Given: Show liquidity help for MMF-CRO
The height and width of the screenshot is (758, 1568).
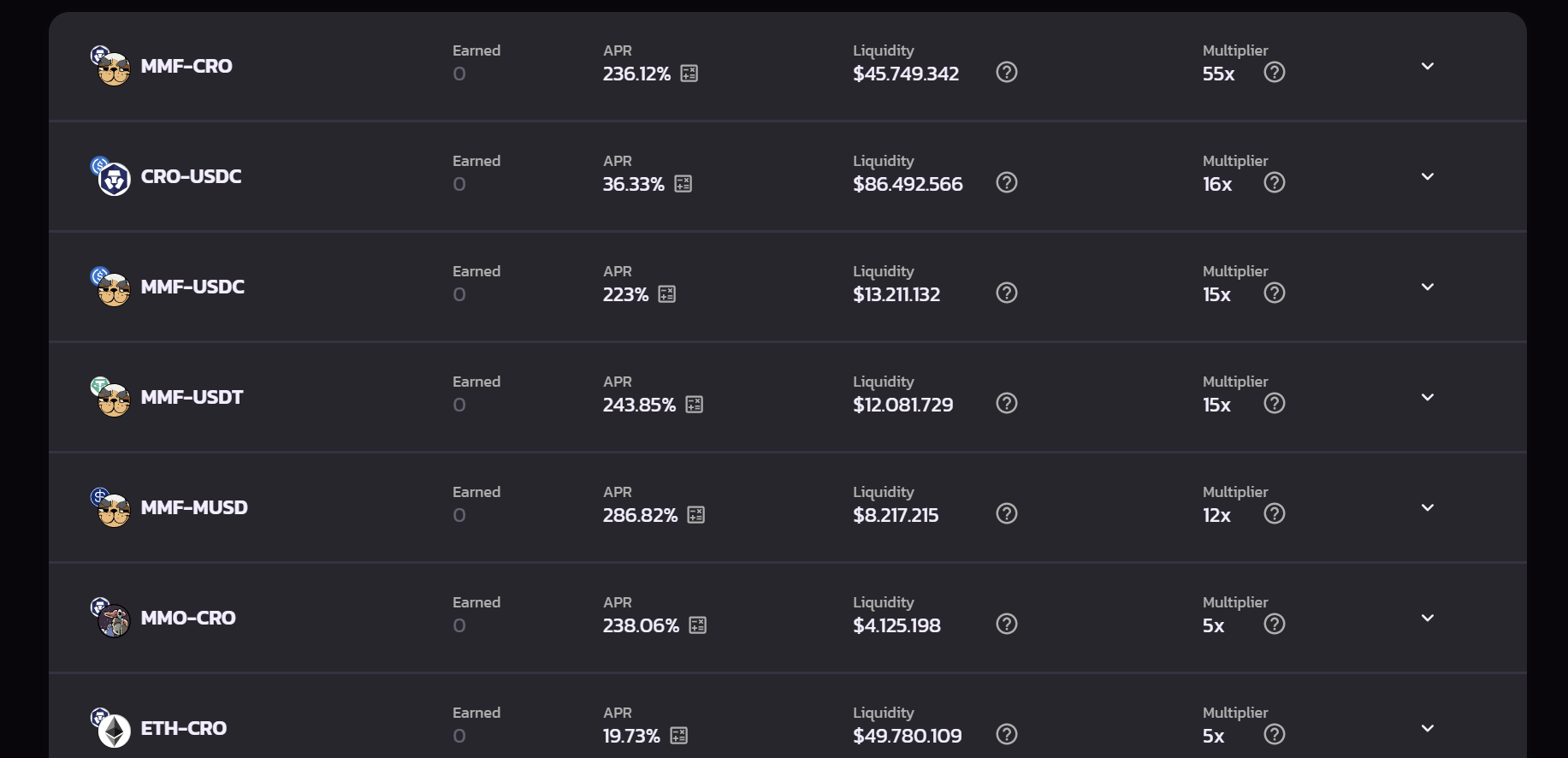Looking at the screenshot, I should pyautogui.click(x=1007, y=72).
